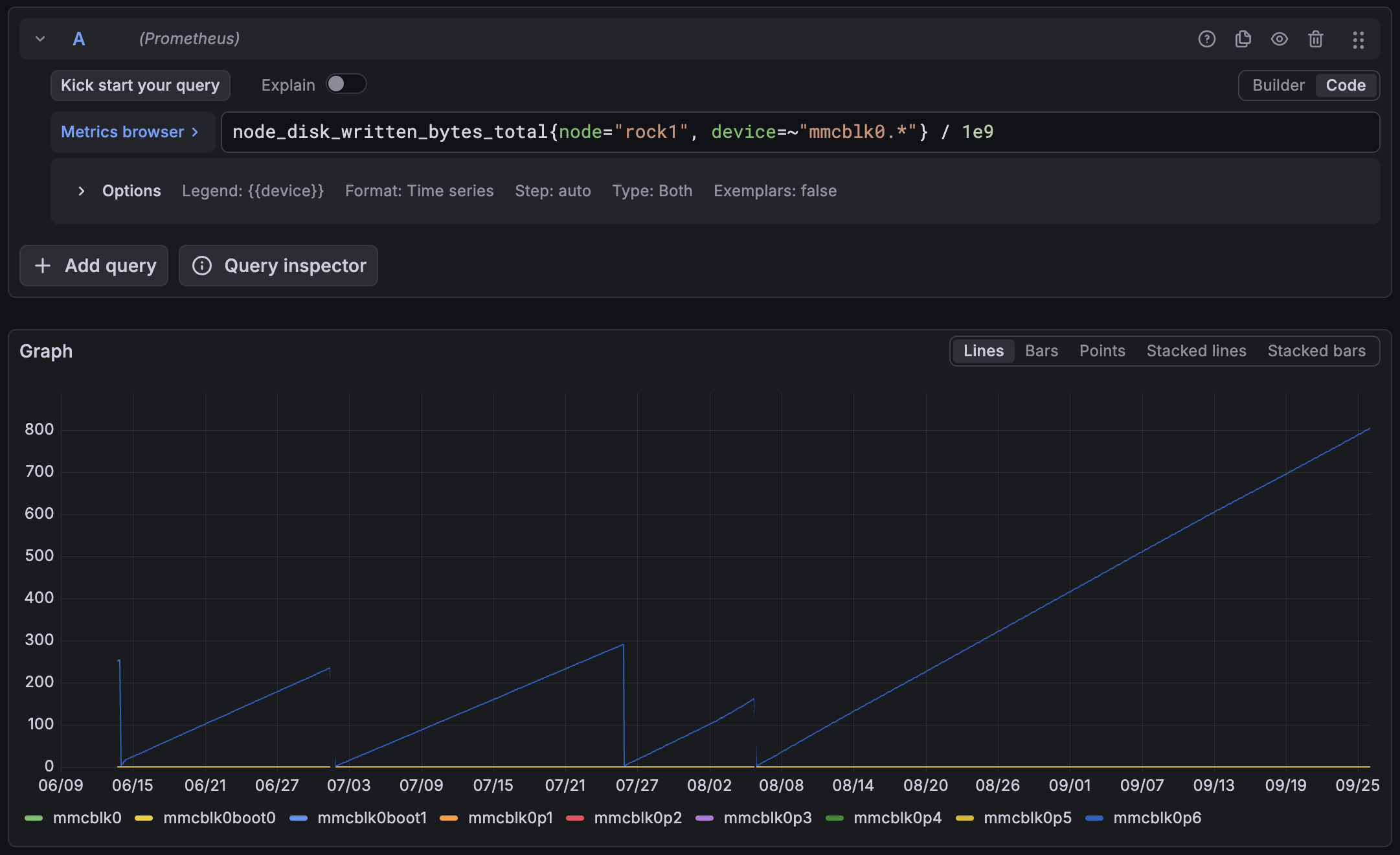Image resolution: width=1400 pixels, height=855 pixels.
Task: Switch to Builder editor mode
Action: click(x=1278, y=85)
